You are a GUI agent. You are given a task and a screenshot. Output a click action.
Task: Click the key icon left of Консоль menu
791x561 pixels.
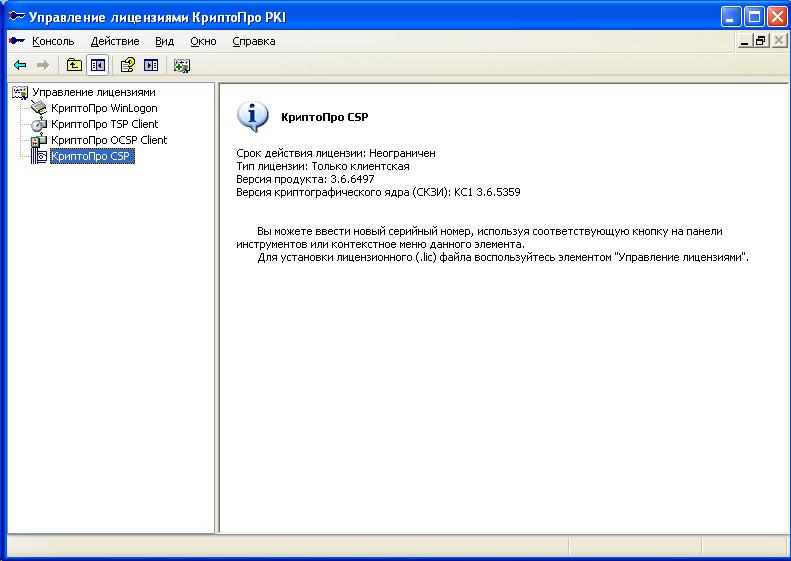point(17,41)
